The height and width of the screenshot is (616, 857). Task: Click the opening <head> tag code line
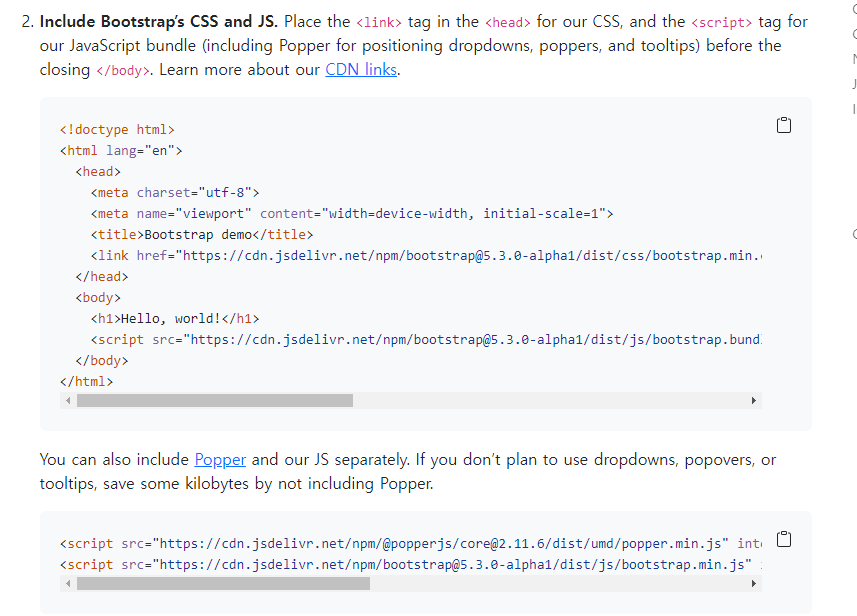(x=98, y=172)
